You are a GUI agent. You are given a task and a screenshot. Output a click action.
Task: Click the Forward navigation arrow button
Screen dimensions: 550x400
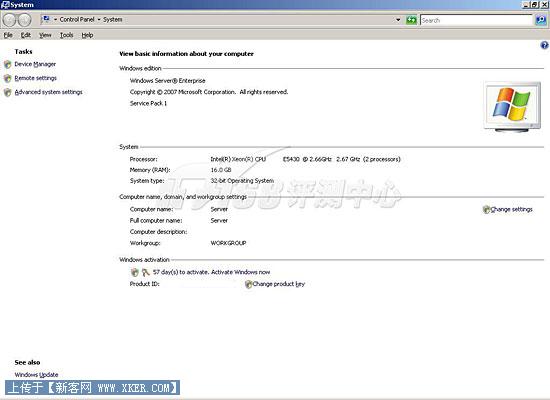(24, 20)
